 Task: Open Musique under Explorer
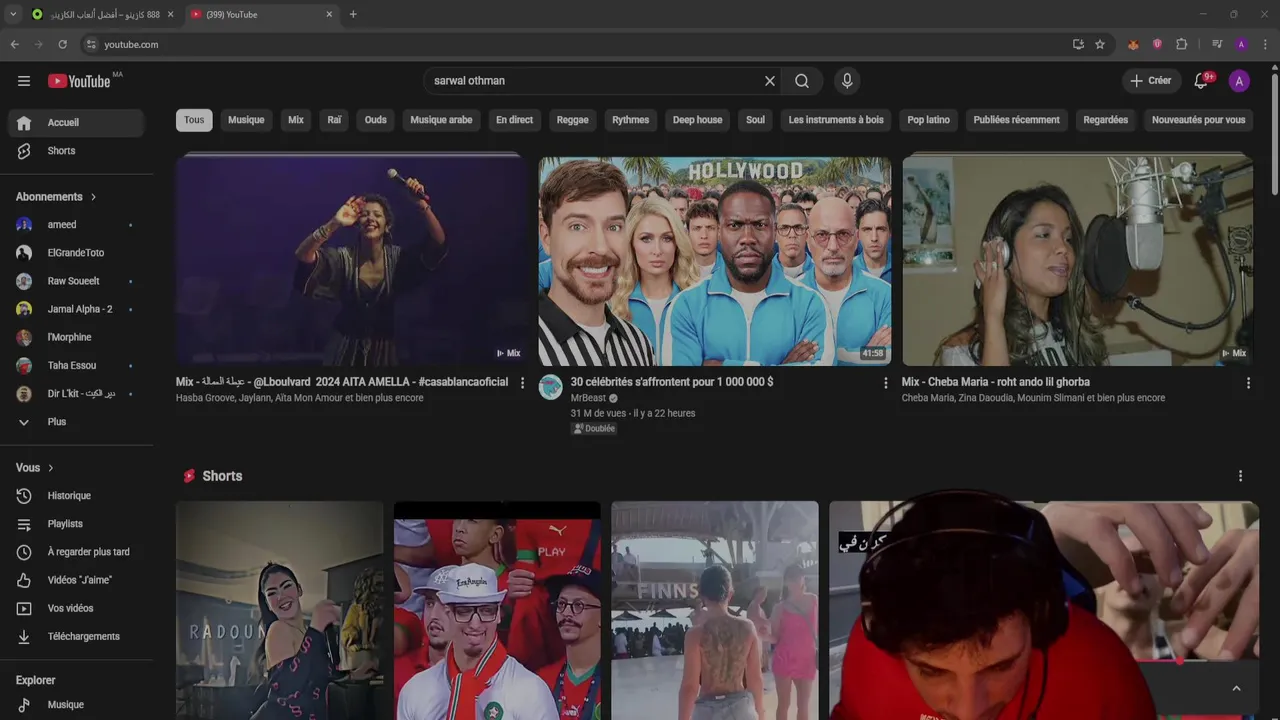(x=77, y=705)
